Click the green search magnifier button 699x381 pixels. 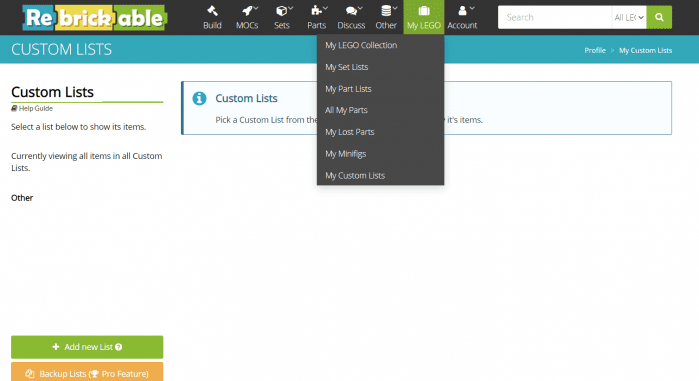659,17
